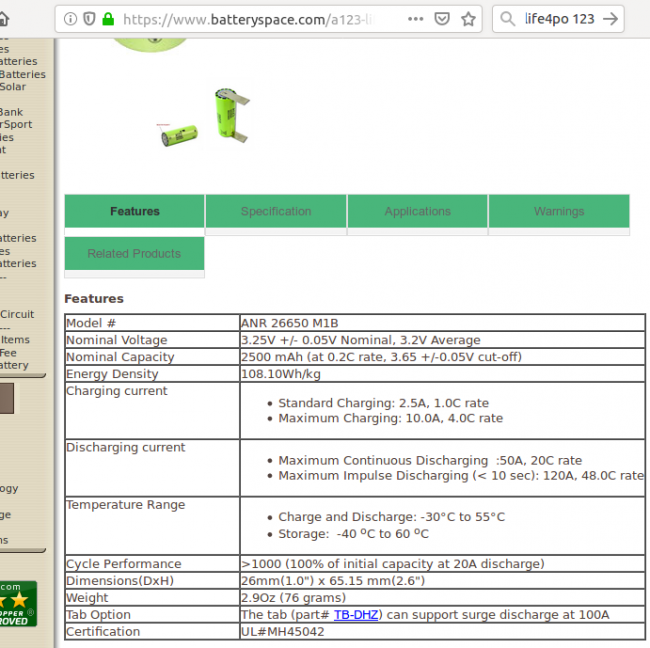Viewport: 650px width, 648px height.
Task: Open the Applications tab
Action: click(x=417, y=211)
